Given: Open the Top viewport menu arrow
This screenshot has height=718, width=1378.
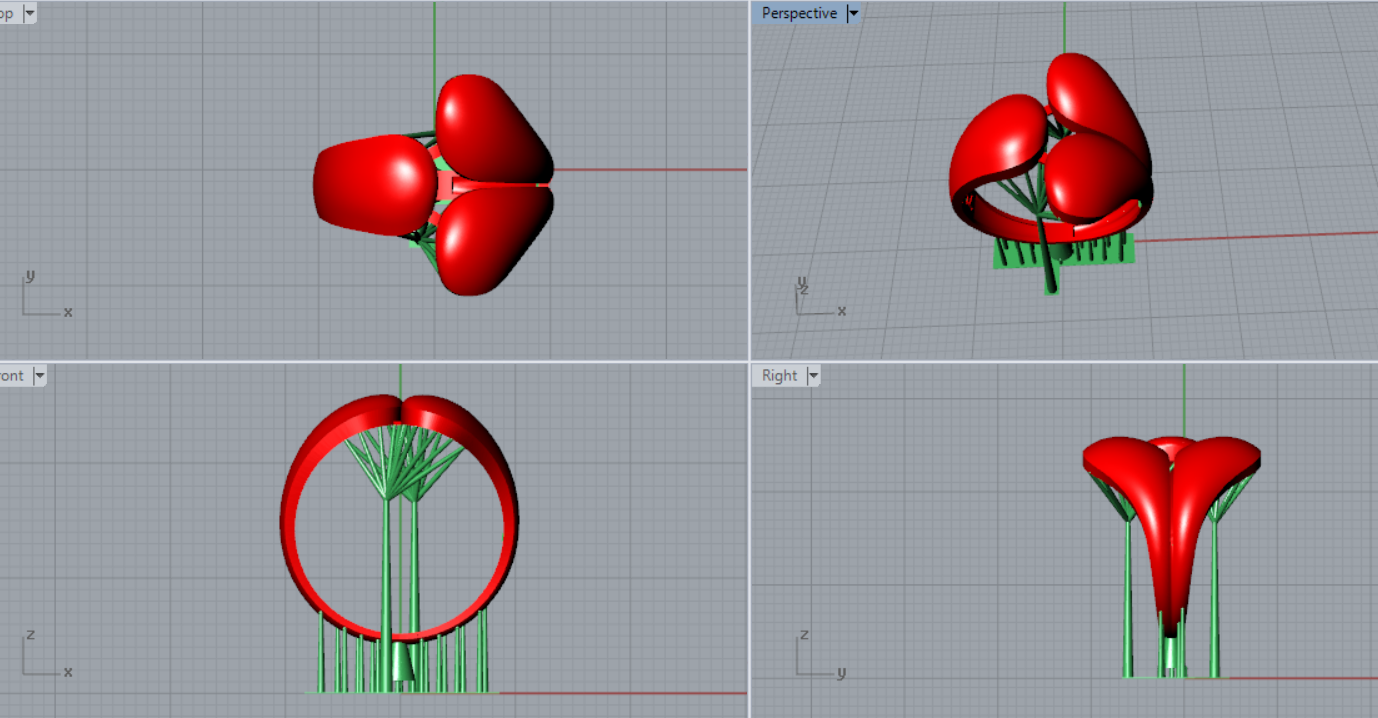Looking at the screenshot, I should [28, 14].
